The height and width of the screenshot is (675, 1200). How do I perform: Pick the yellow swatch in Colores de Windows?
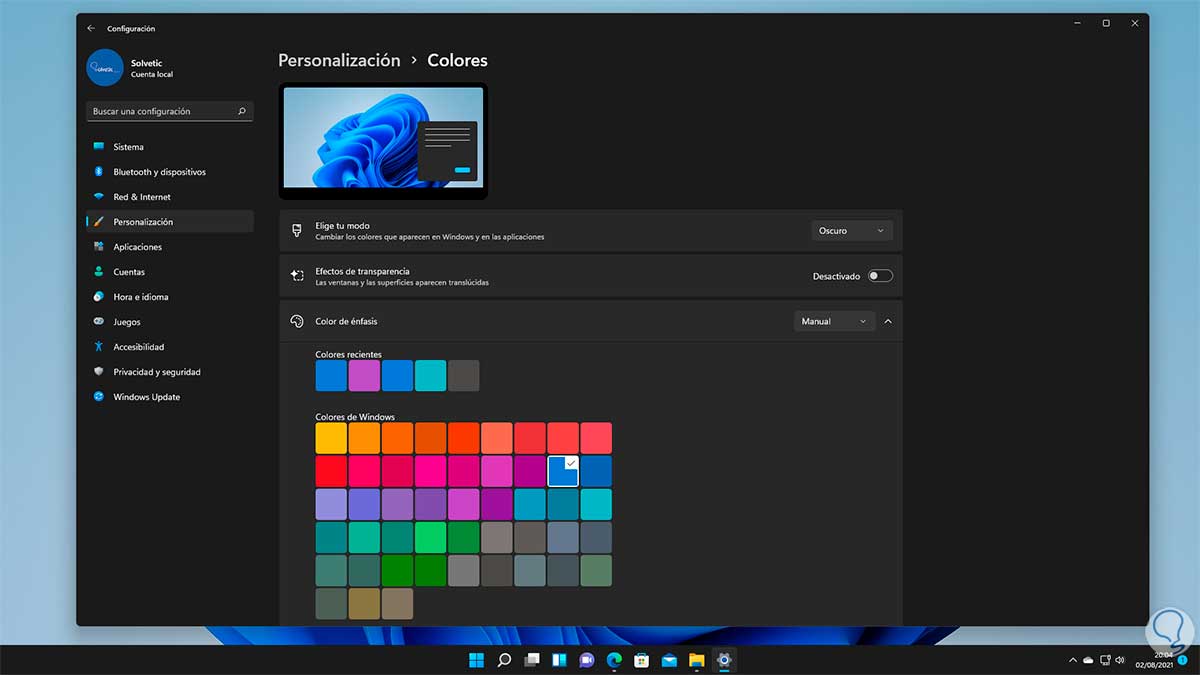coord(331,438)
